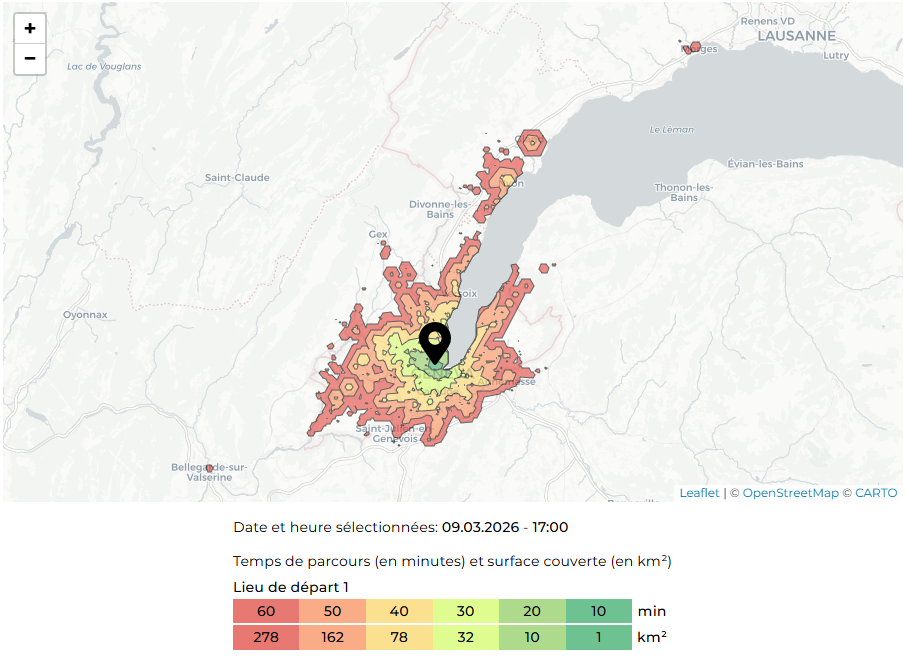Viewport: 906px width, 664px height.
Task: Click the Saint-Claude town label
Action: coord(237,178)
